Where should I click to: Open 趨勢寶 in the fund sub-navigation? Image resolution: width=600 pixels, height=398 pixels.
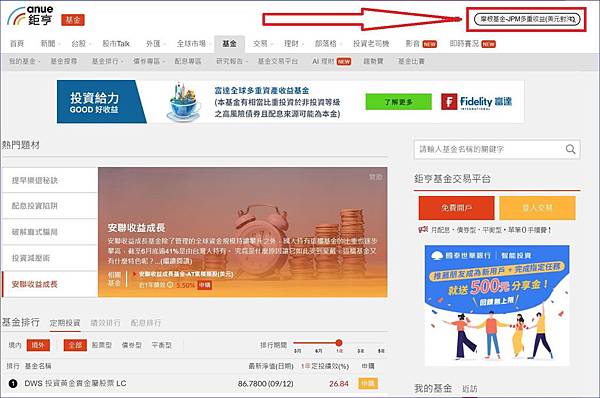(373, 61)
